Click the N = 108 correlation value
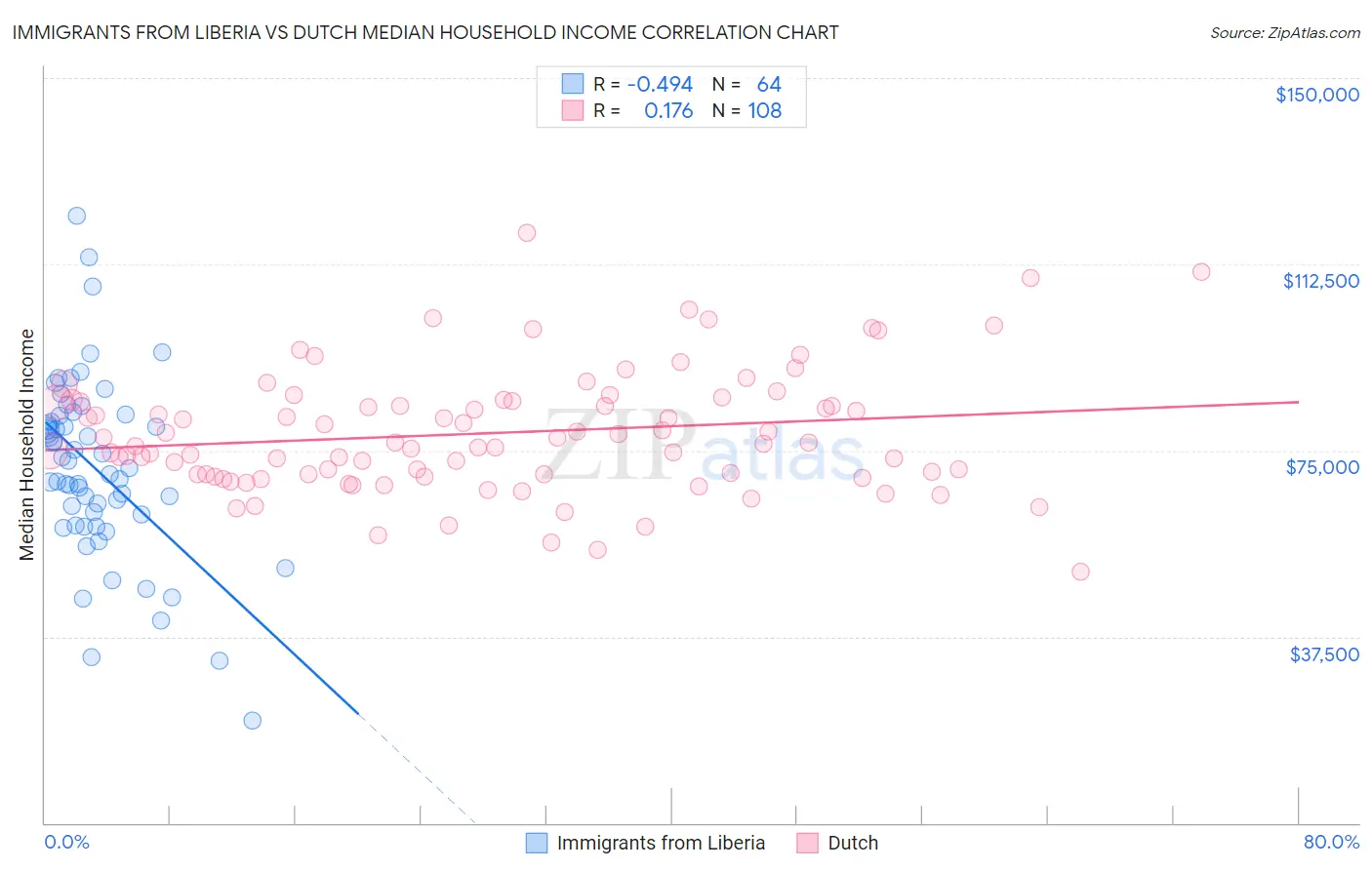The width and height of the screenshot is (1372, 870). click(x=747, y=110)
